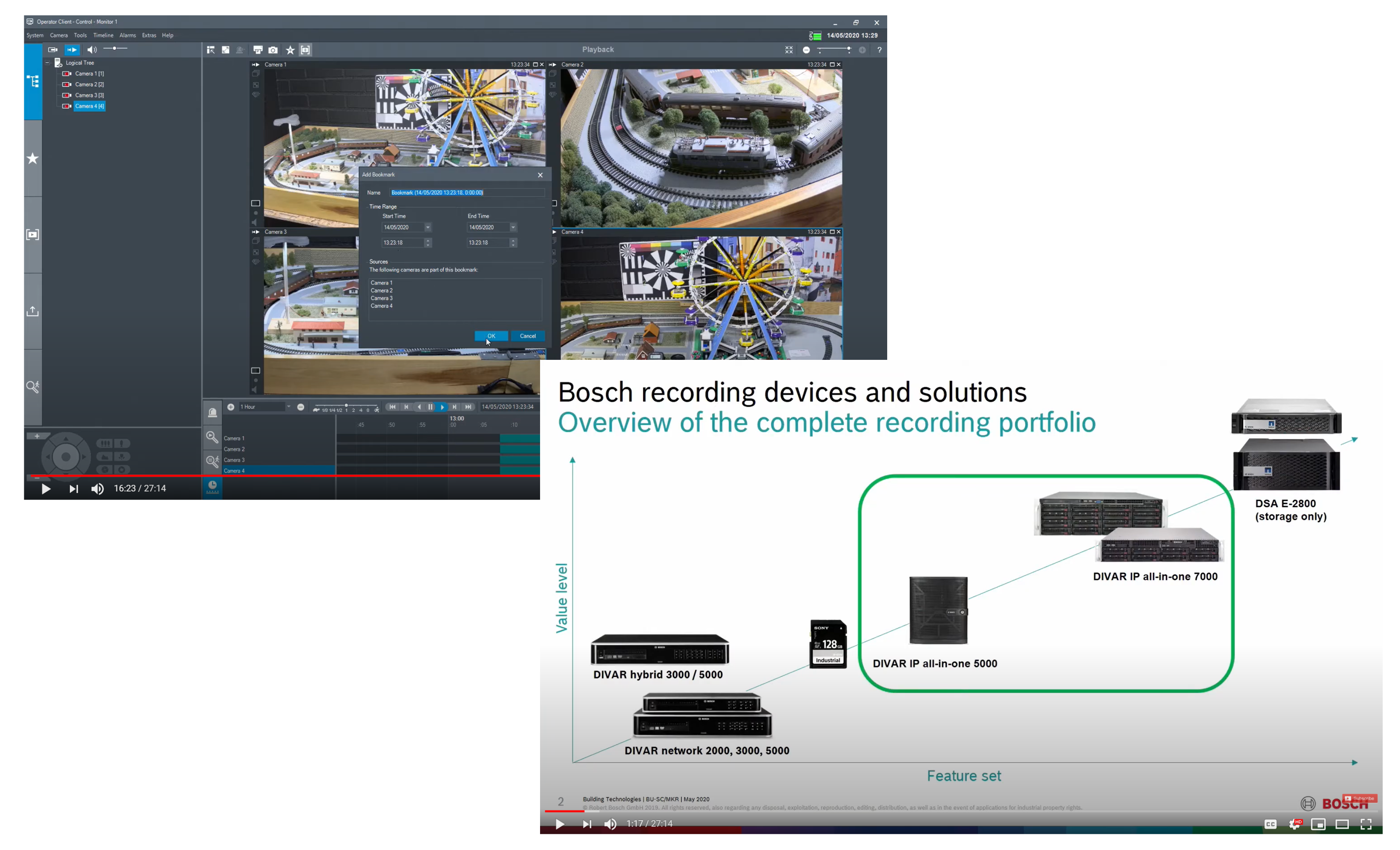Open the export sidebar tab

33,311
